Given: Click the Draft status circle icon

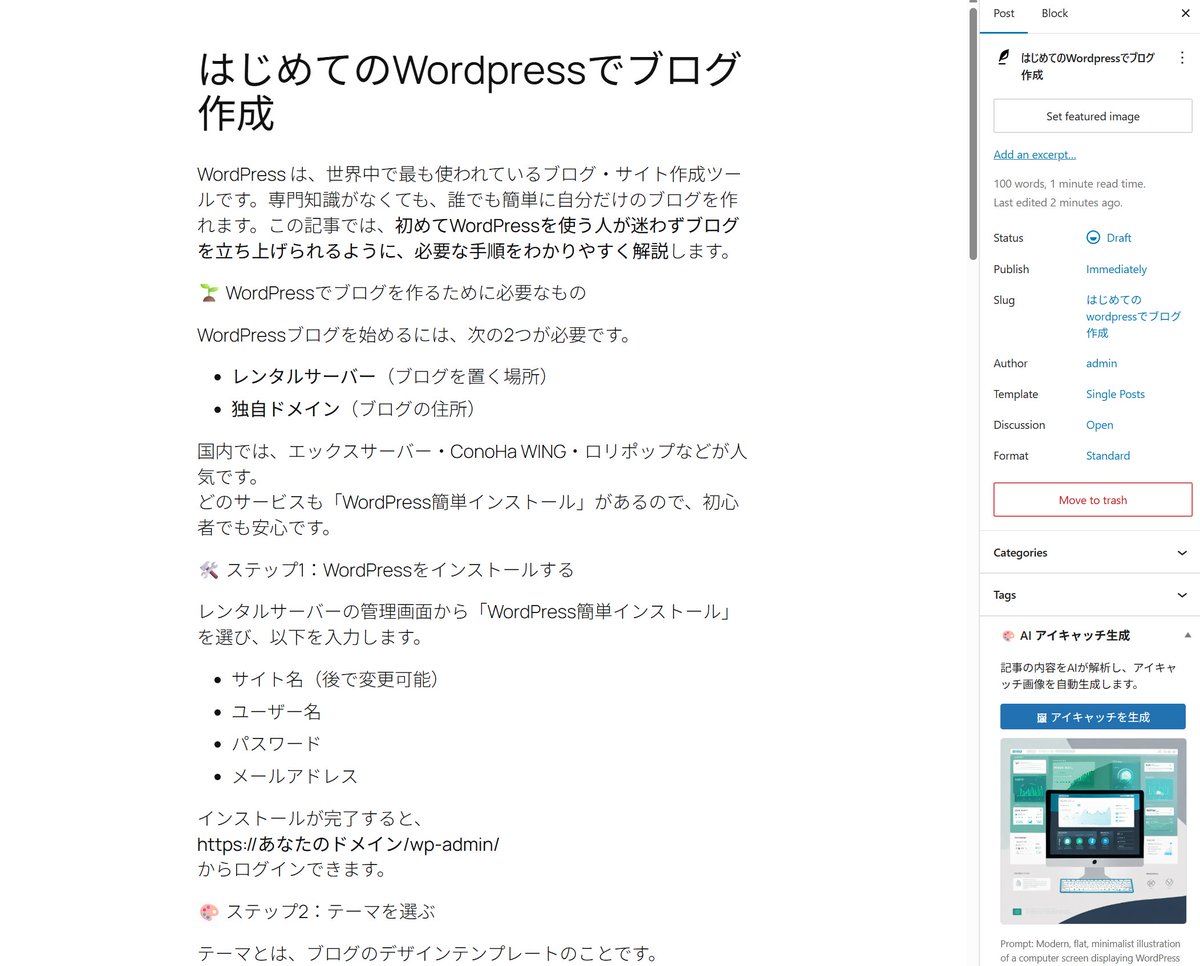Looking at the screenshot, I should point(1093,238).
